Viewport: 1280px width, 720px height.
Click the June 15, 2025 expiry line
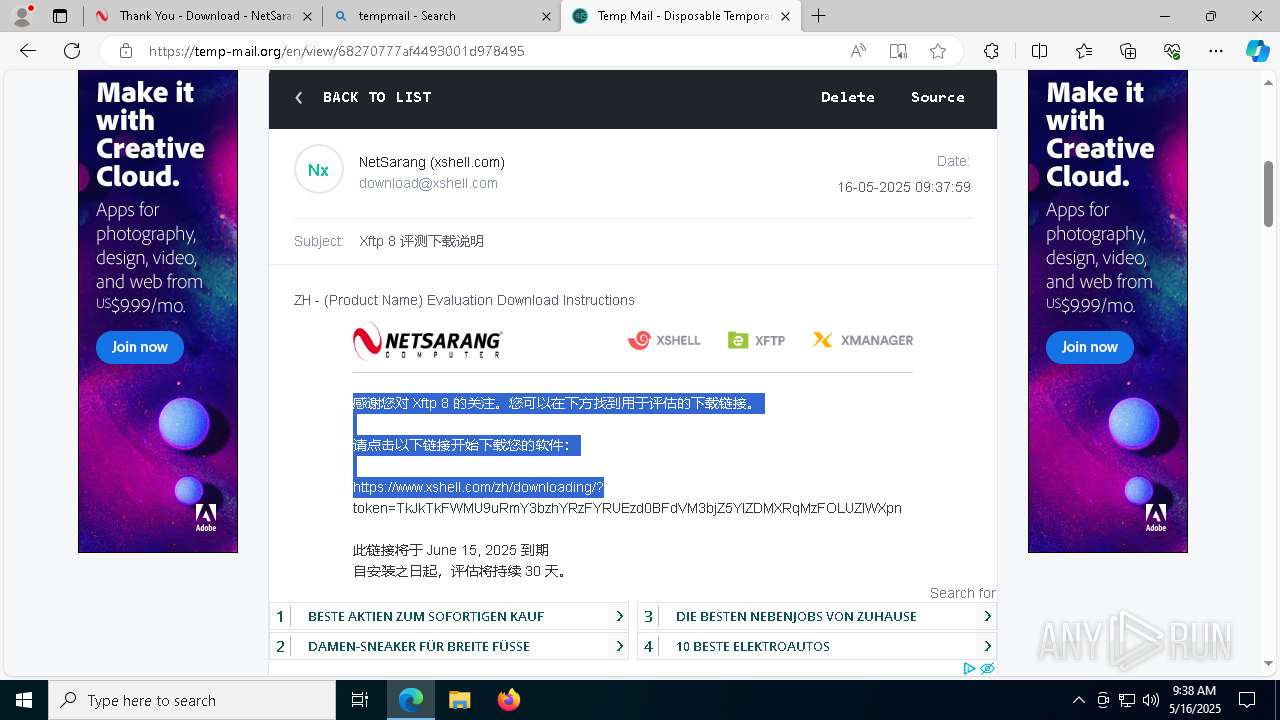pyautogui.click(x=451, y=550)
